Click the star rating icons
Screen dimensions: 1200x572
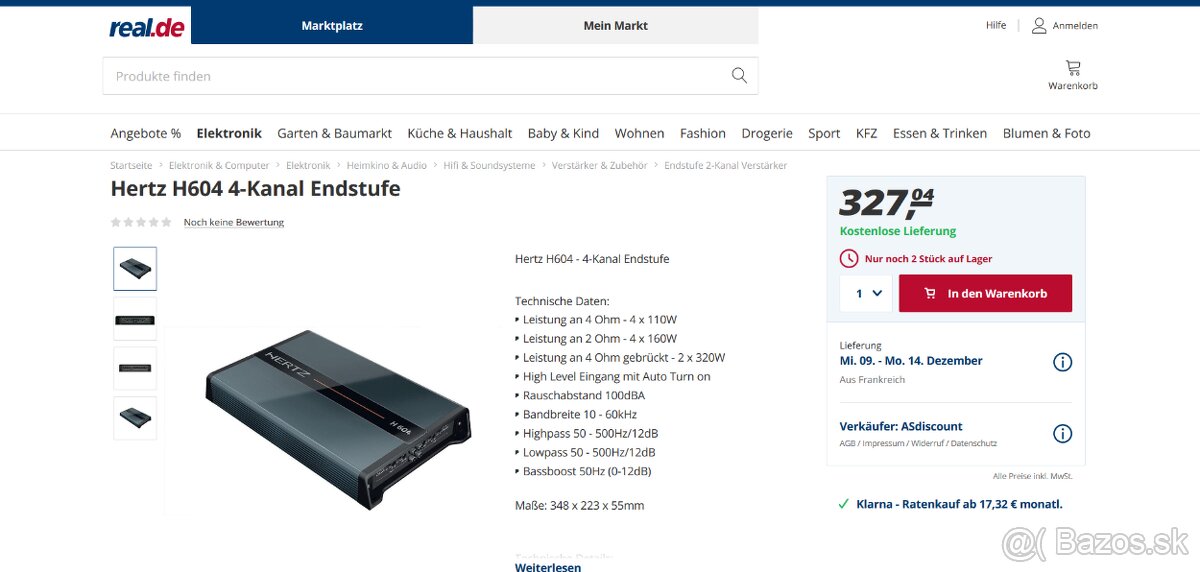click(x=141, y=222)
